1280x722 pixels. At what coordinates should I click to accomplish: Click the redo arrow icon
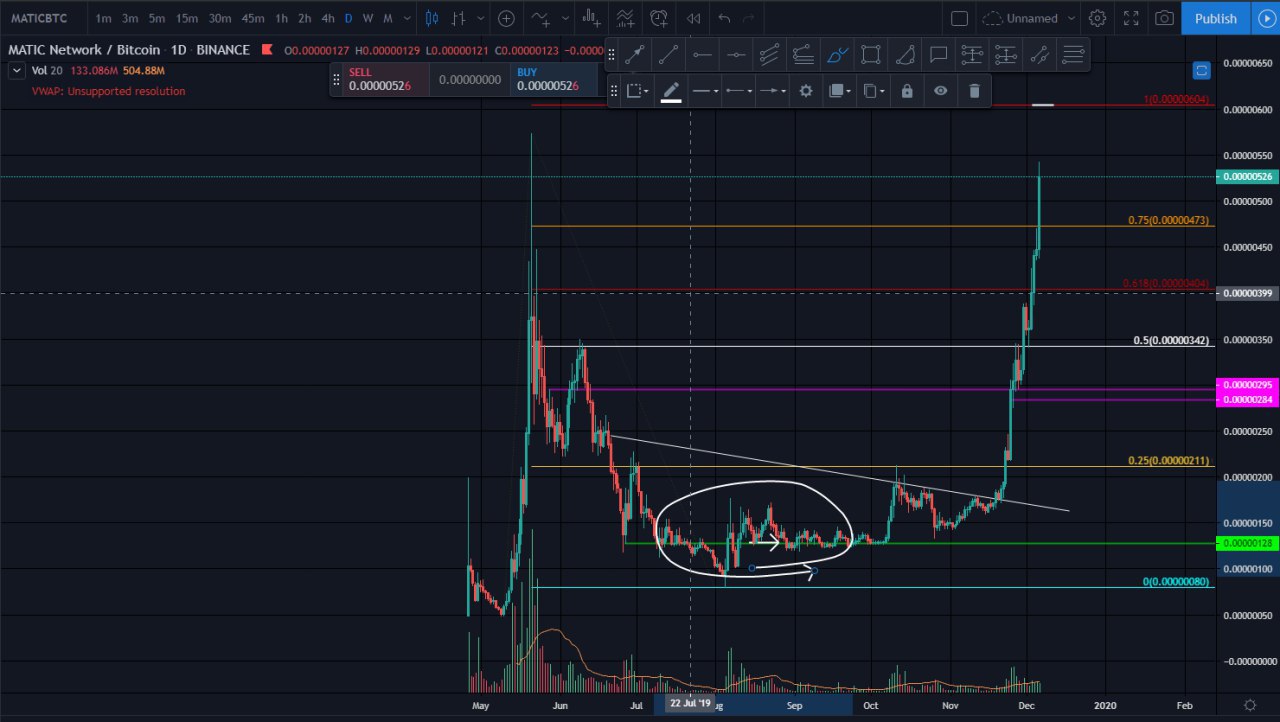[748, 18]
